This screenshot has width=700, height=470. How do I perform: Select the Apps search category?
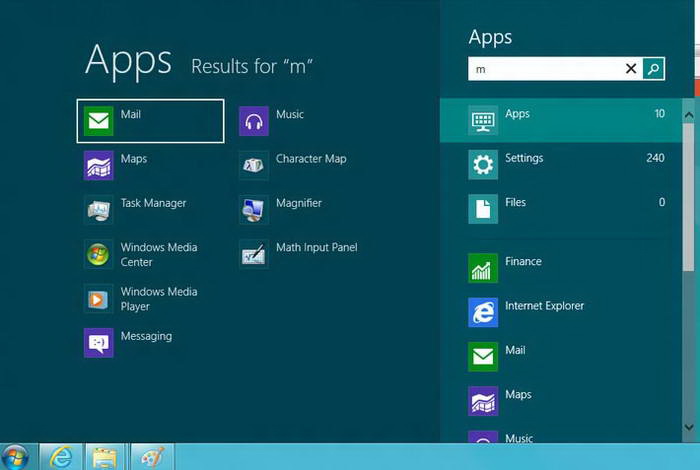(561, 121)
